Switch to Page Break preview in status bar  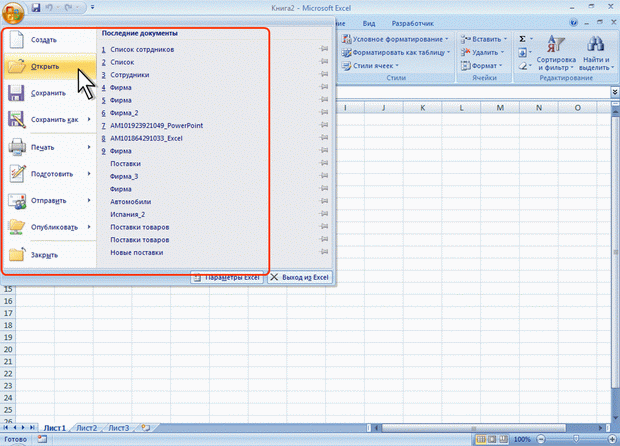[x=503, y=439]
